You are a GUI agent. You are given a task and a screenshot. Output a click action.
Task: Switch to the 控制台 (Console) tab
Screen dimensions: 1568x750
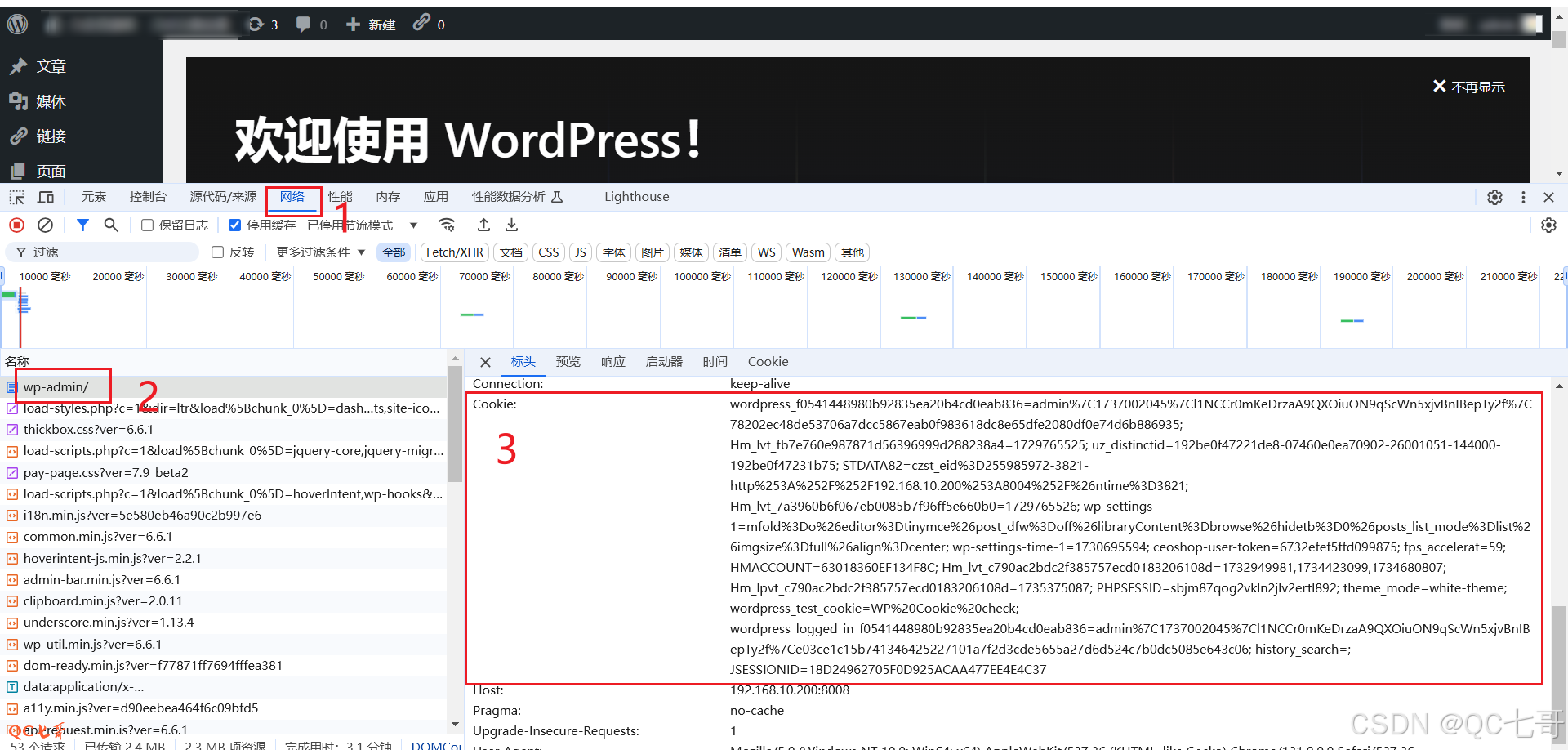click(x=148, y=197)
